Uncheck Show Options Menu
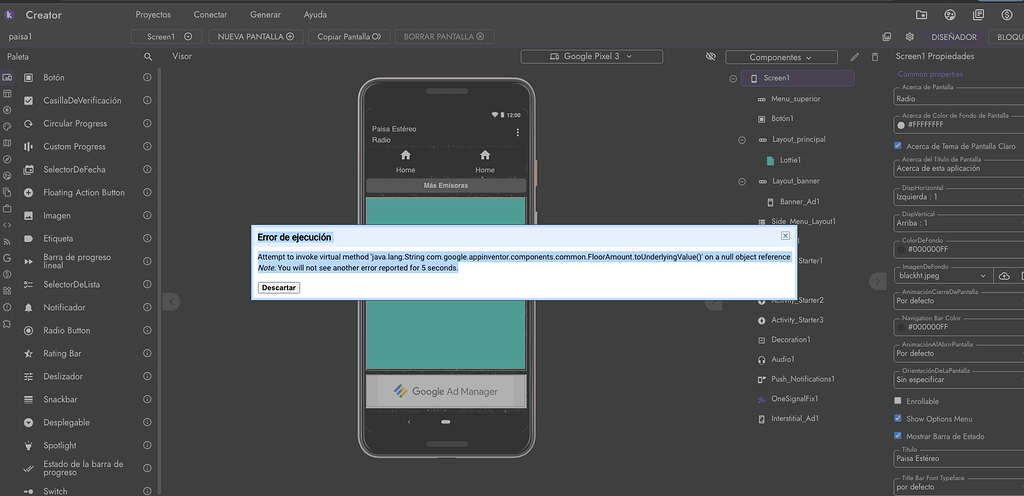 point(898,418)
